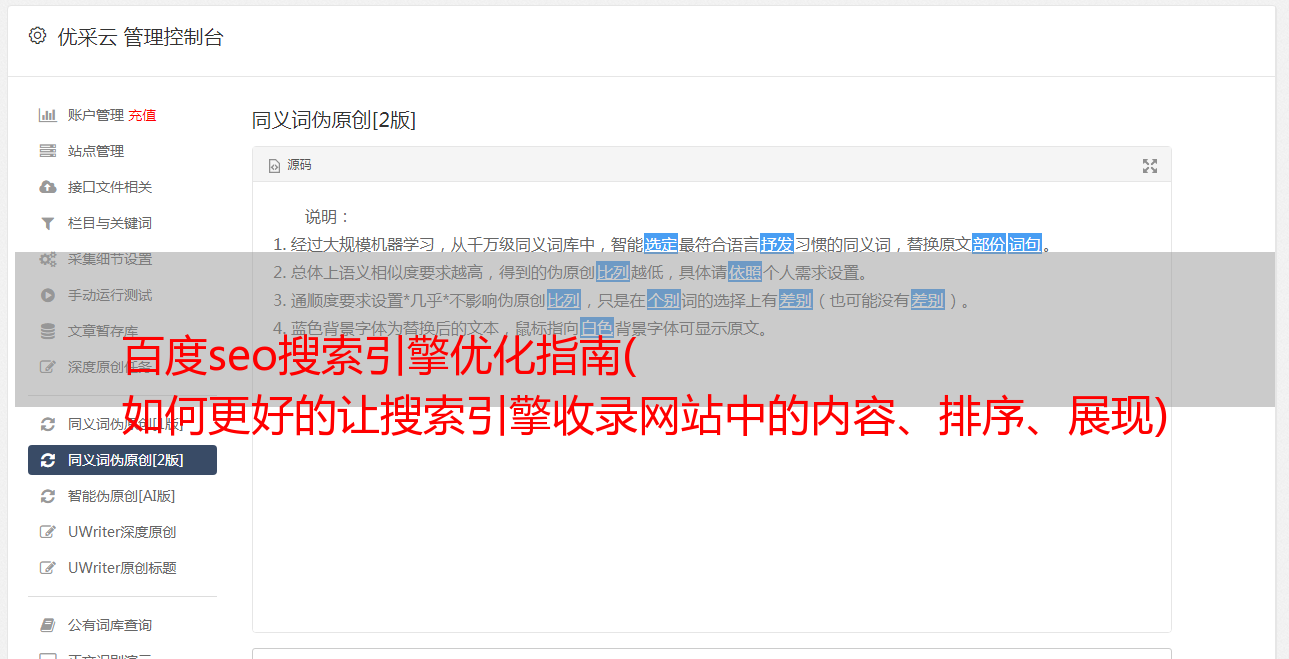Select 智能伪原创[AI版] menu entry
The width and height of the screenshot is (1289, 659).
coord(122,496)
